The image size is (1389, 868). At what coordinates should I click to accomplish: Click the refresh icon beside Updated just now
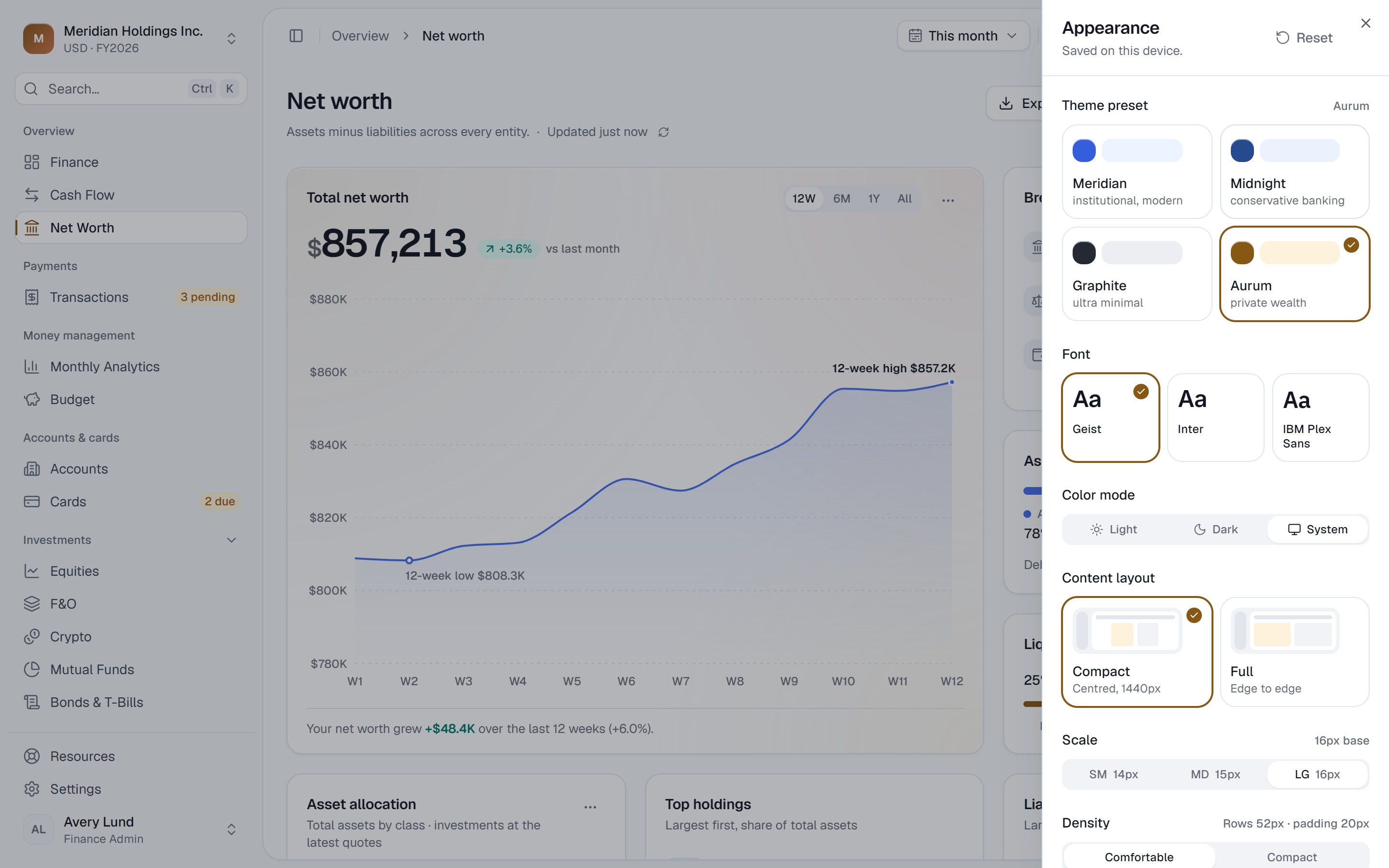pyautogui.click(x=664, y=132)
